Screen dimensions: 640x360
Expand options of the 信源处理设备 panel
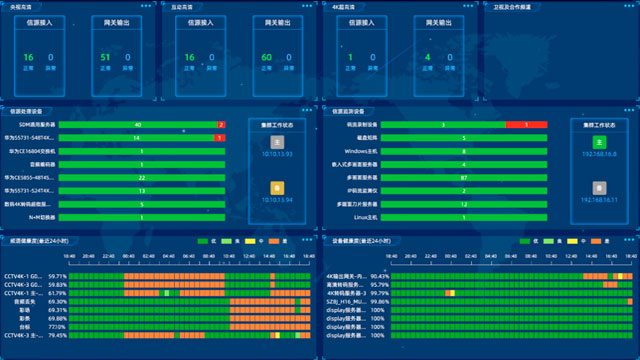pos(307,110)
